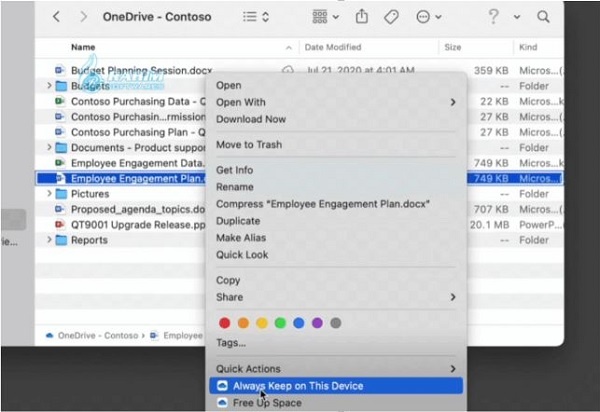Expand Open With submenu
The height and width of the screenshot is (412, 600).
(x=336, y=102)
